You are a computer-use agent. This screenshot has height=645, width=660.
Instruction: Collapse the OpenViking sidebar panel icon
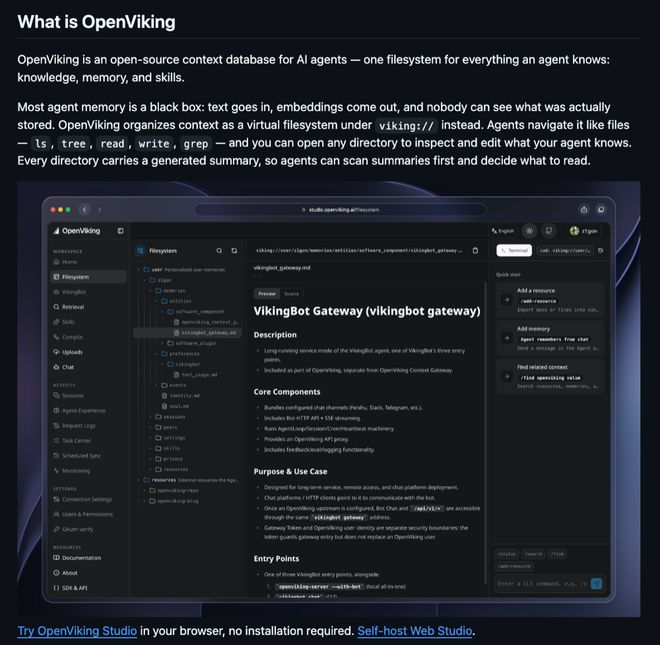pyautogui.click(x=120, y=231)
